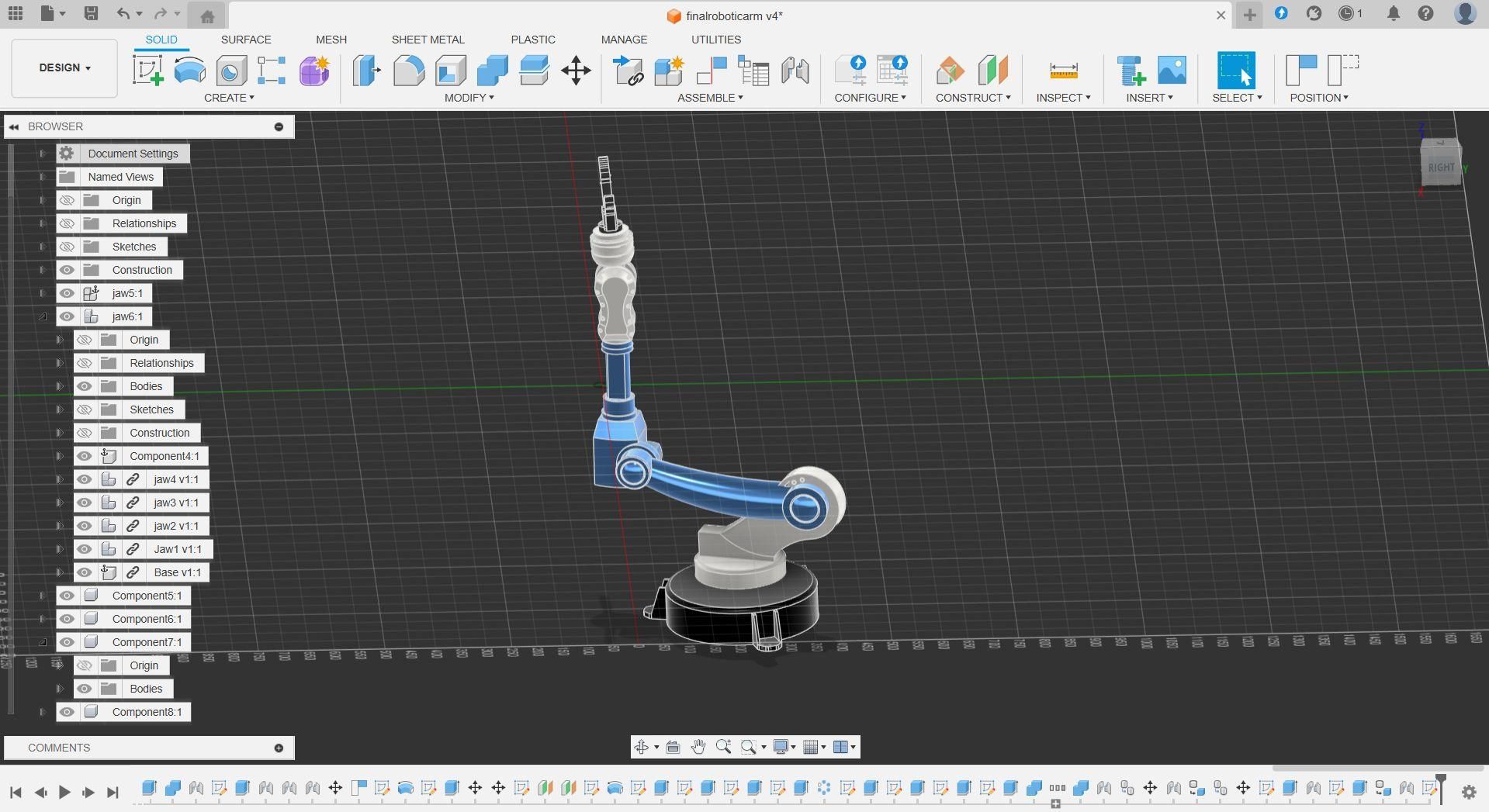The image size is (1489, 812).
Task: Select the Fillet tool
Action: (x=409, y=71)
